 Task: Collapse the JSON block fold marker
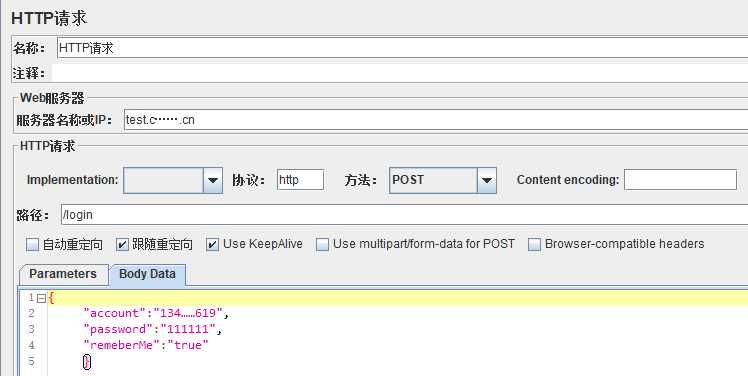point(42,299)
